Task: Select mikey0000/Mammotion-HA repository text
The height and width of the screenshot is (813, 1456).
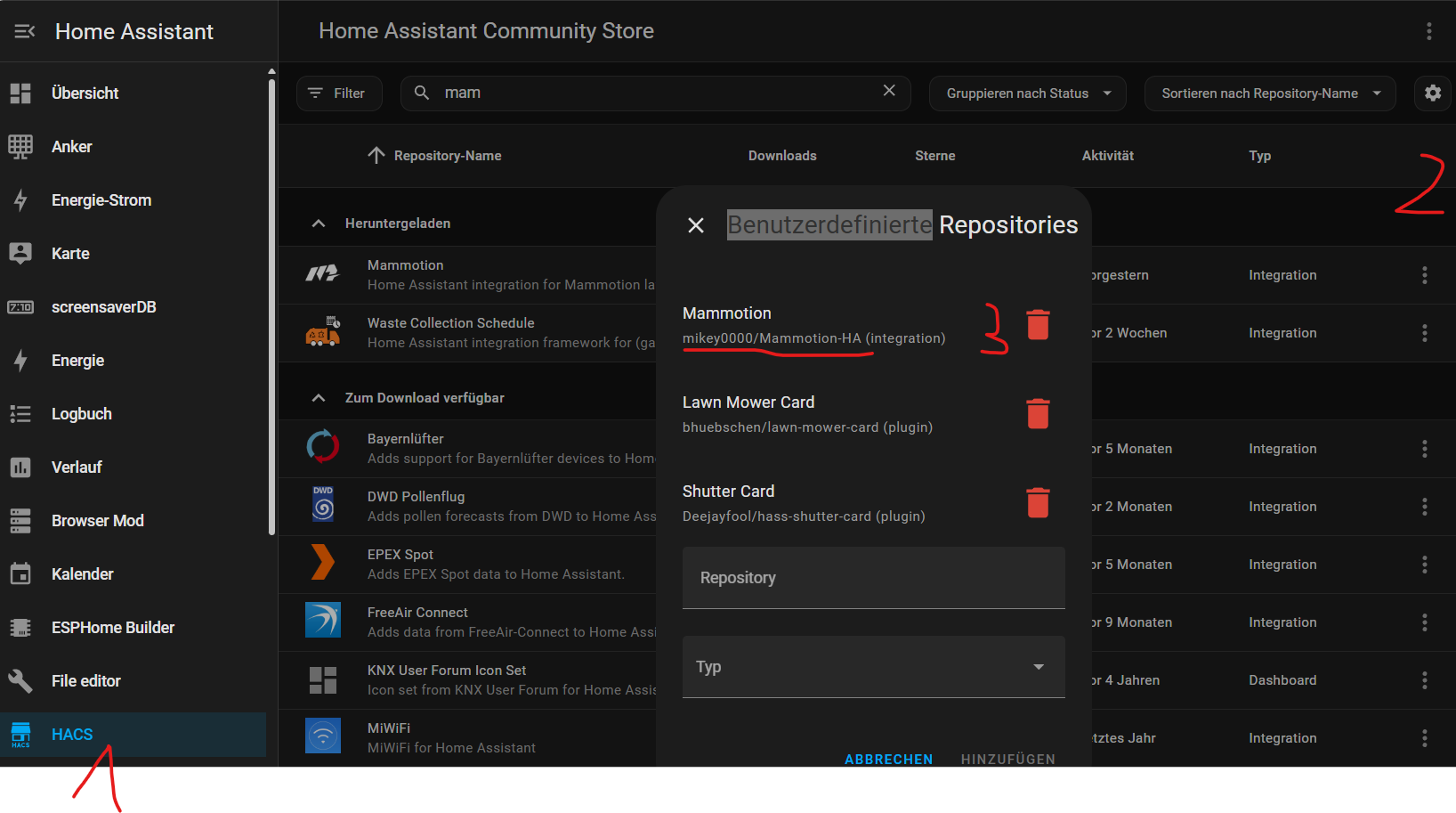Action: (x=772, y=338)
